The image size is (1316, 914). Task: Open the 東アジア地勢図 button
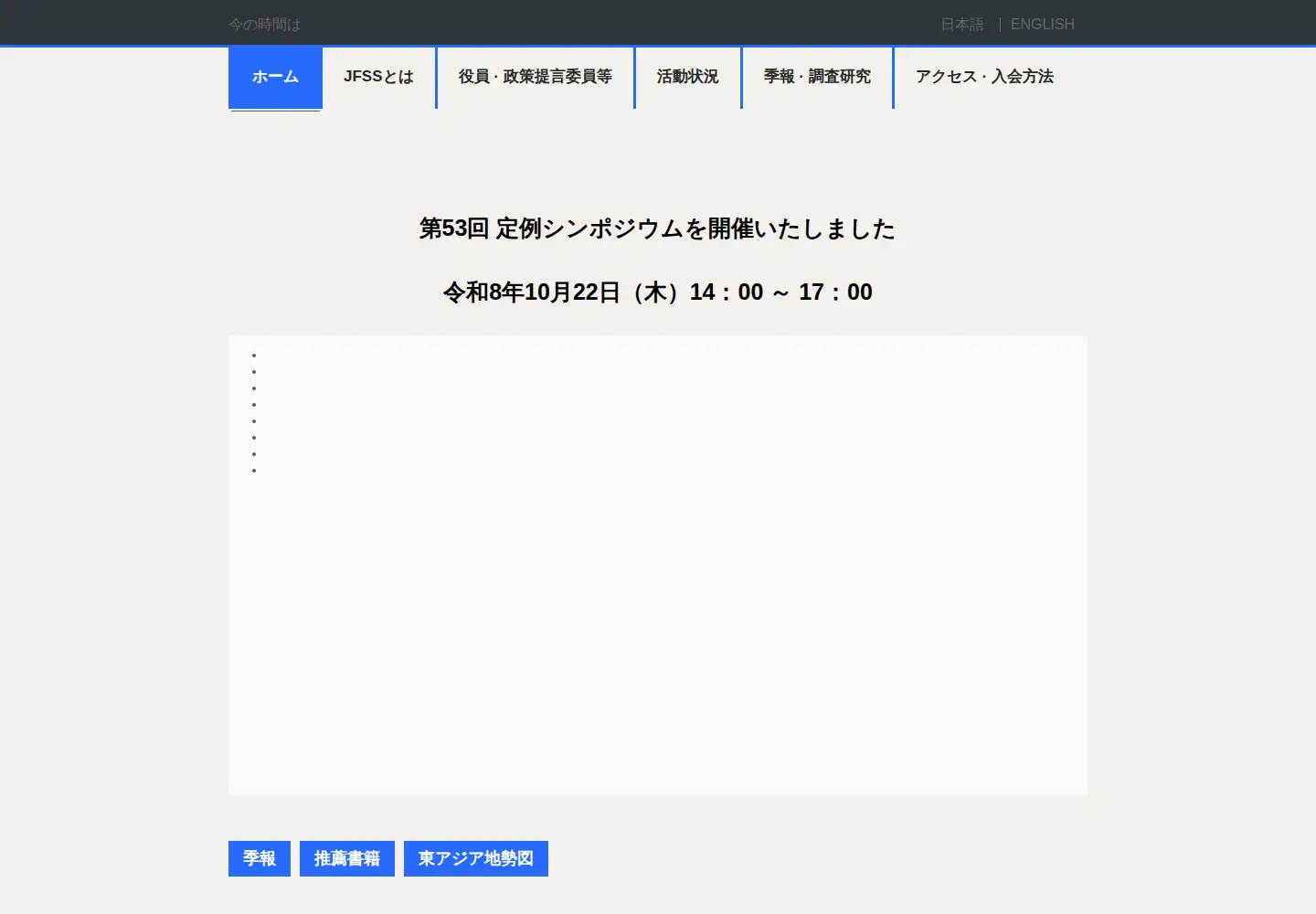pyautogui.click(x=476, y=858)
